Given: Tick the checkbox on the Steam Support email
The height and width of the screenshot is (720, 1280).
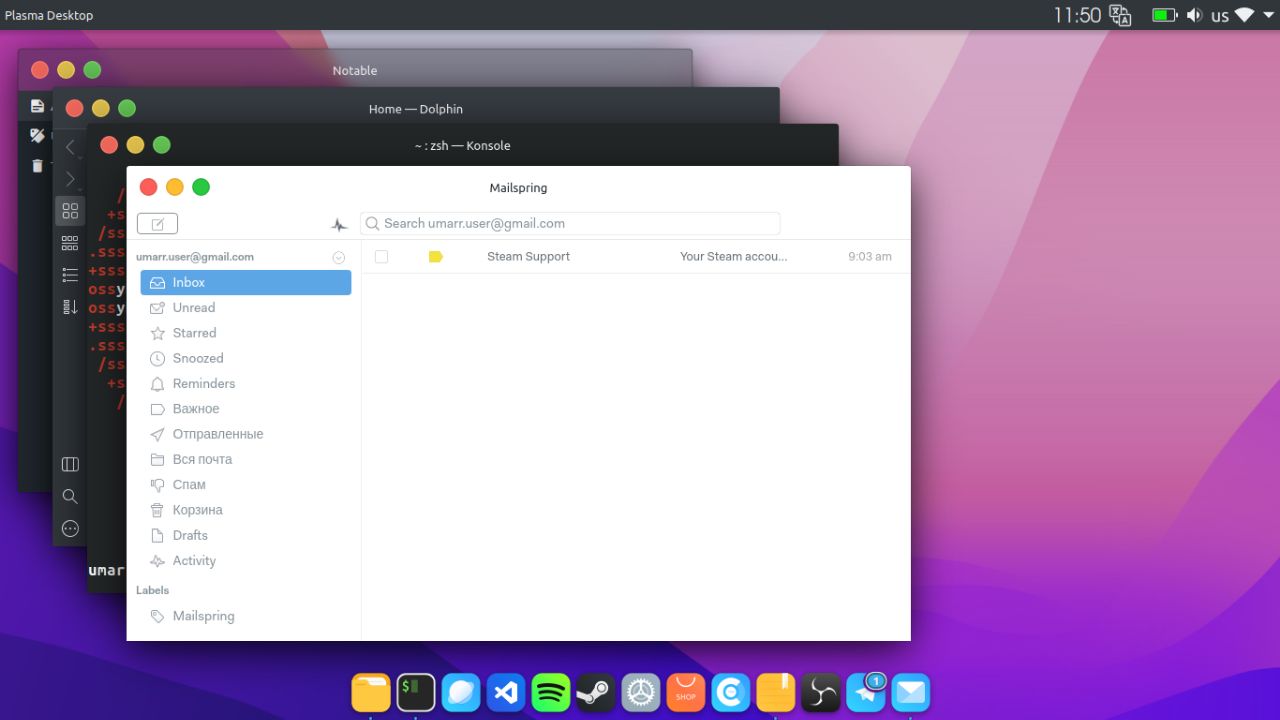Looking at the screenshot, I should click(x=381, y=257).
